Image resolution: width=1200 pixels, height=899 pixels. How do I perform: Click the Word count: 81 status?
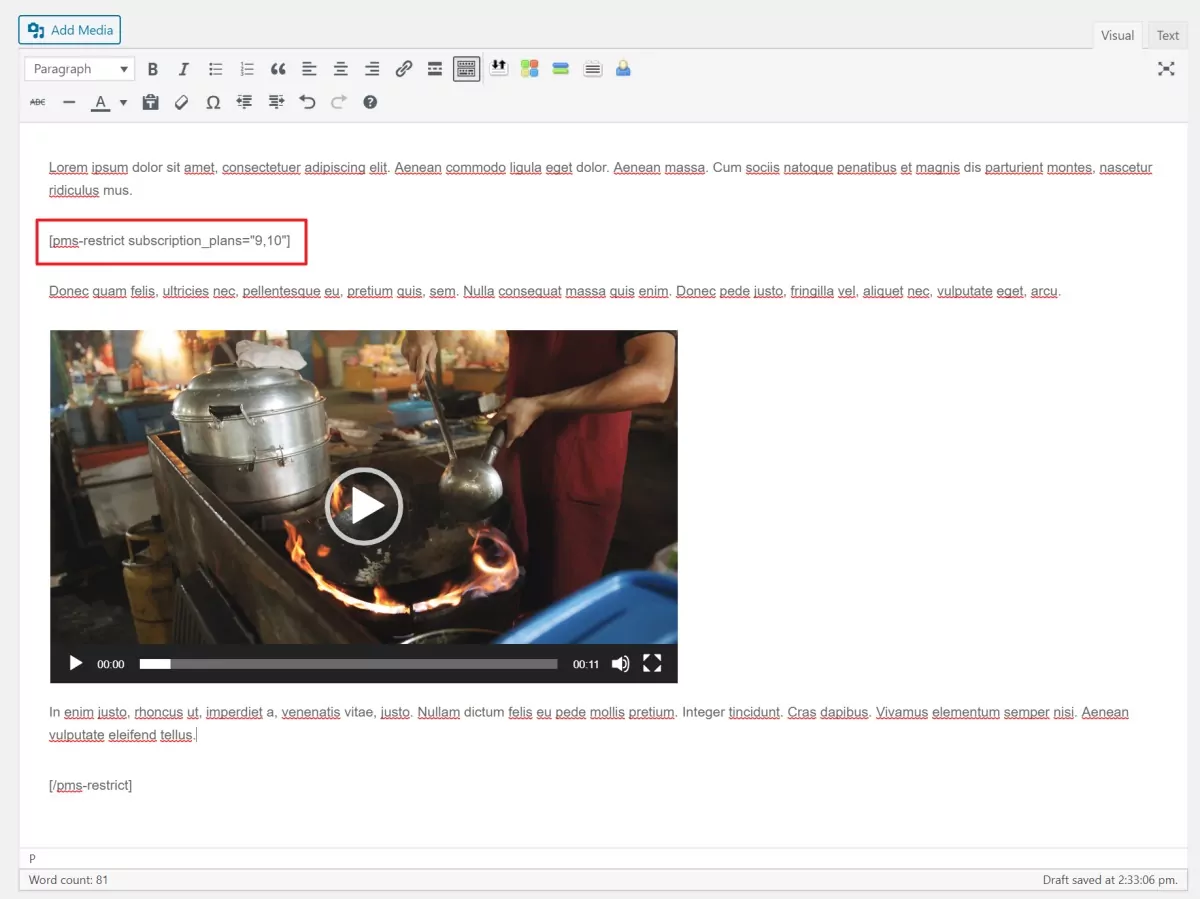[68, 880]
